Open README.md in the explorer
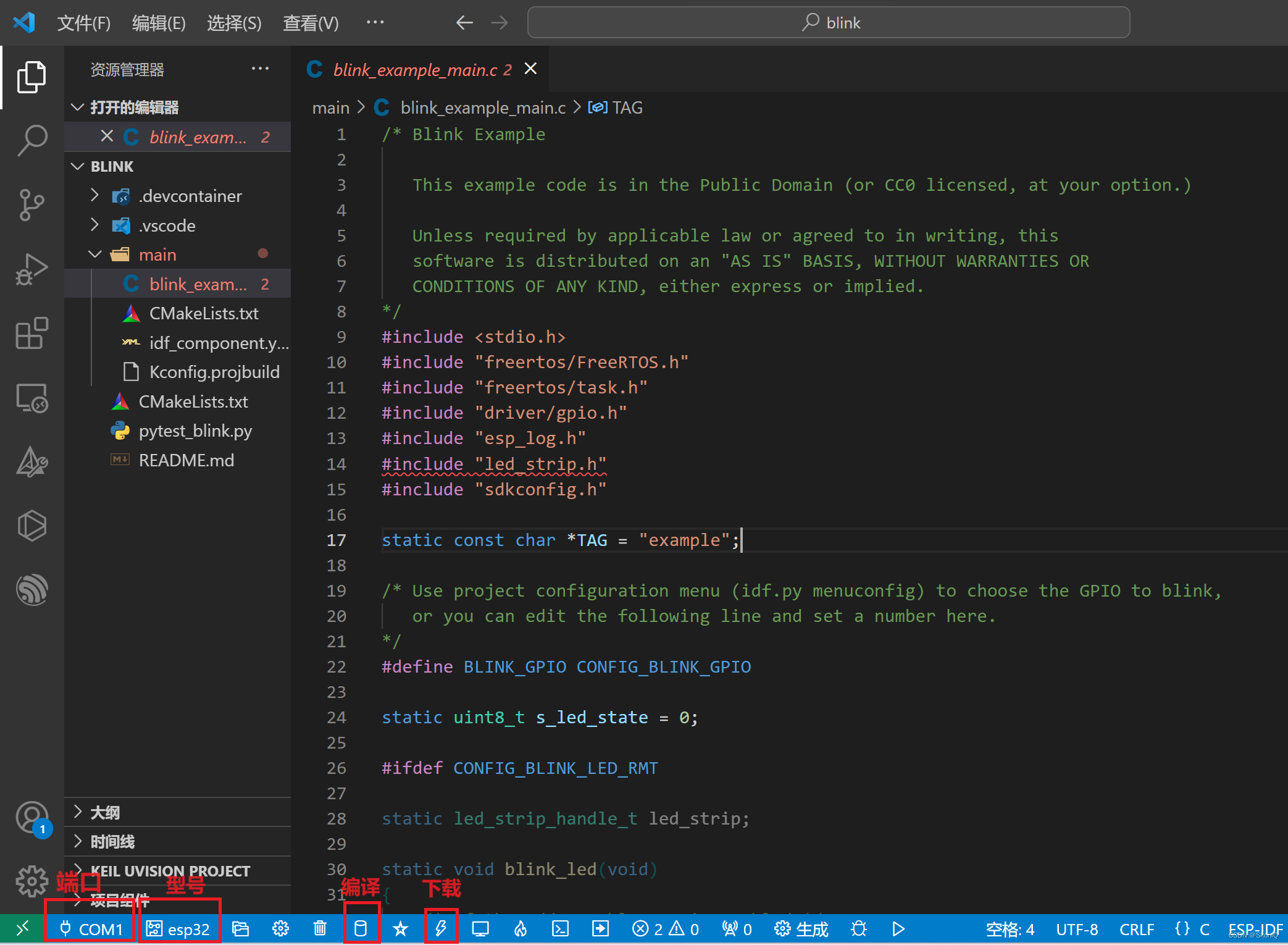Viewport: 1288px width, 945px height. point(186,460)
